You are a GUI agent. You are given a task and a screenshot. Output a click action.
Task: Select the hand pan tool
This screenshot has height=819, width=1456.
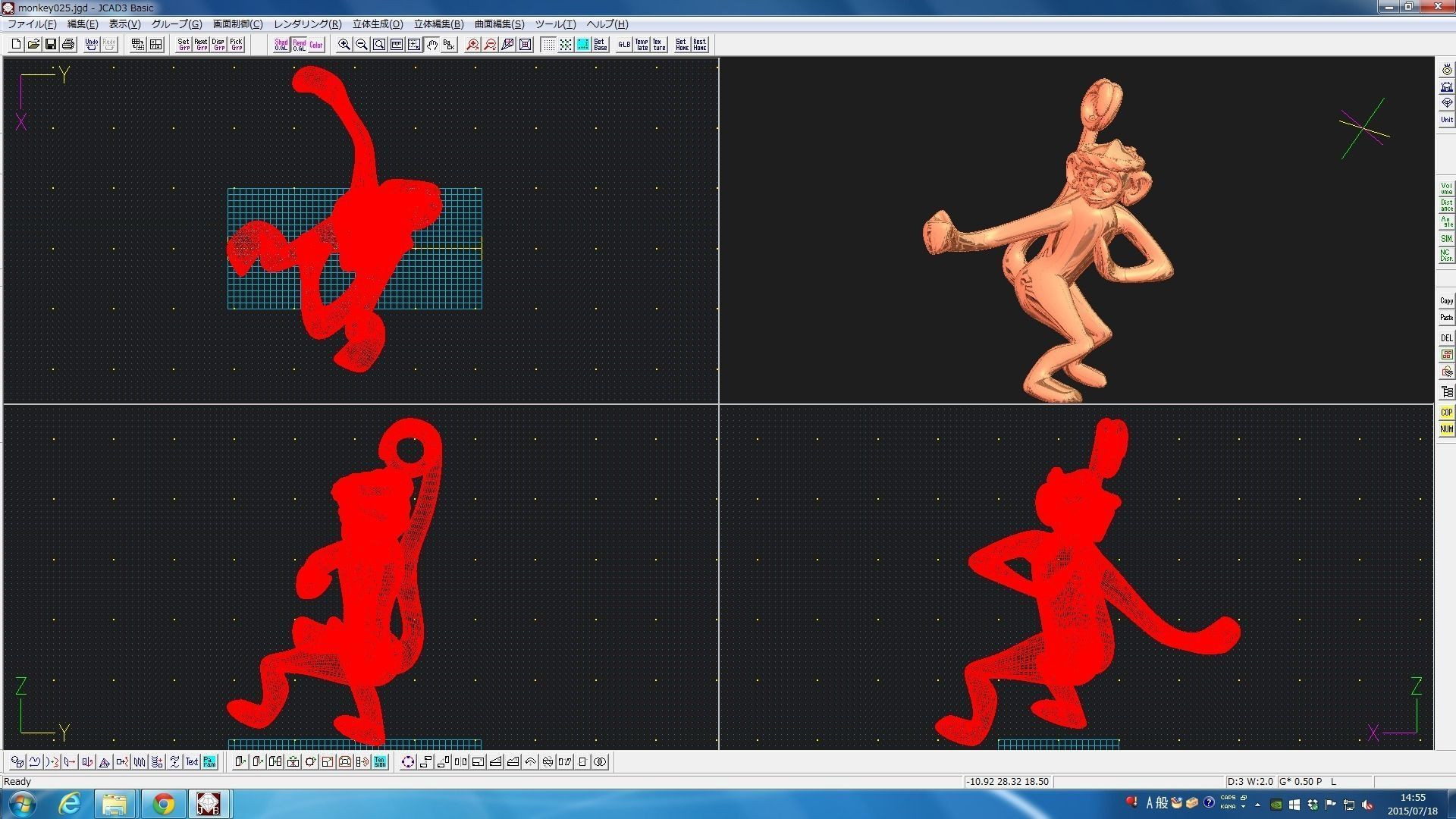[x=431, y=45]
